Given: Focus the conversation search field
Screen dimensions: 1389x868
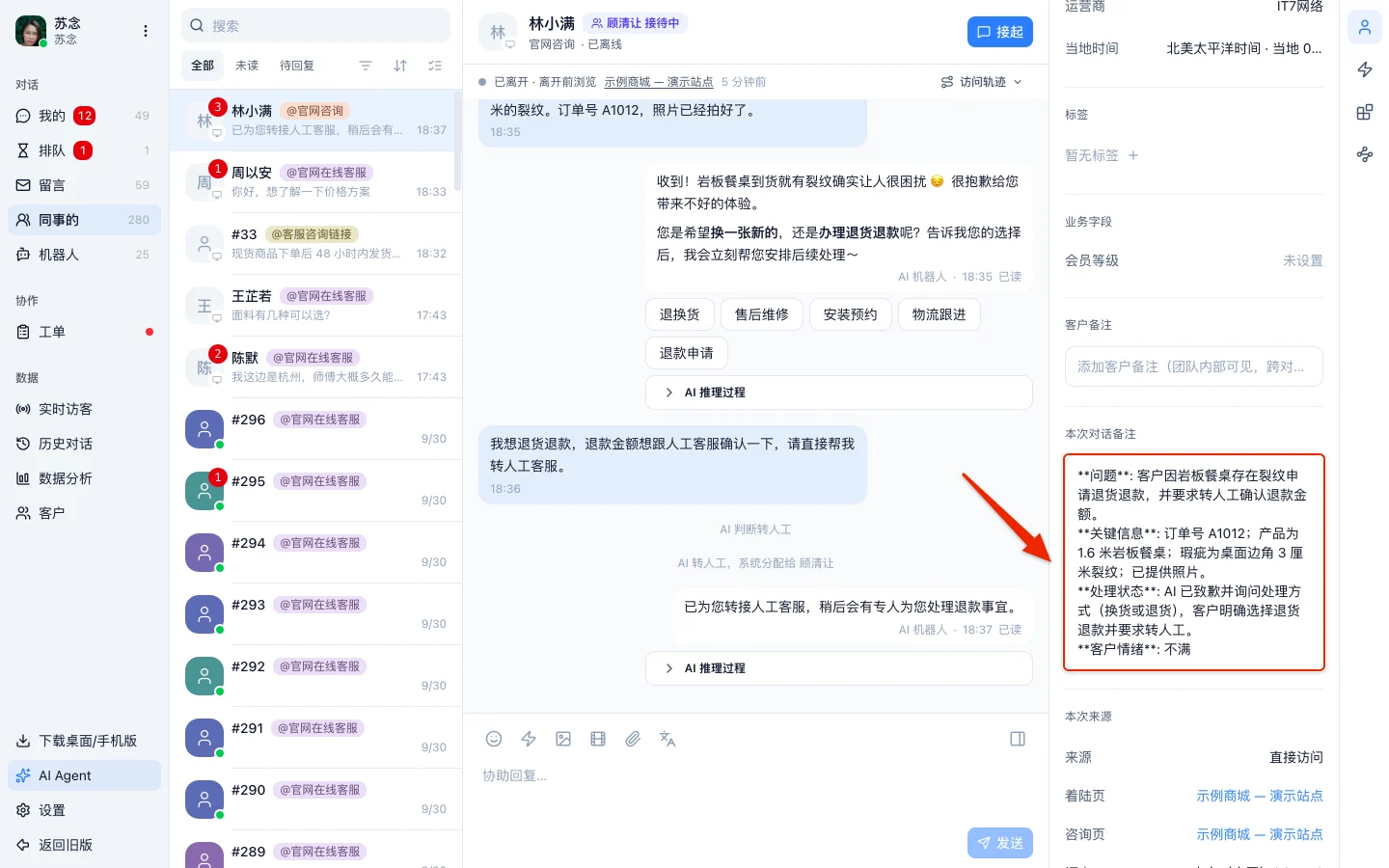Looking at the screenshot, I should [315, 26].
